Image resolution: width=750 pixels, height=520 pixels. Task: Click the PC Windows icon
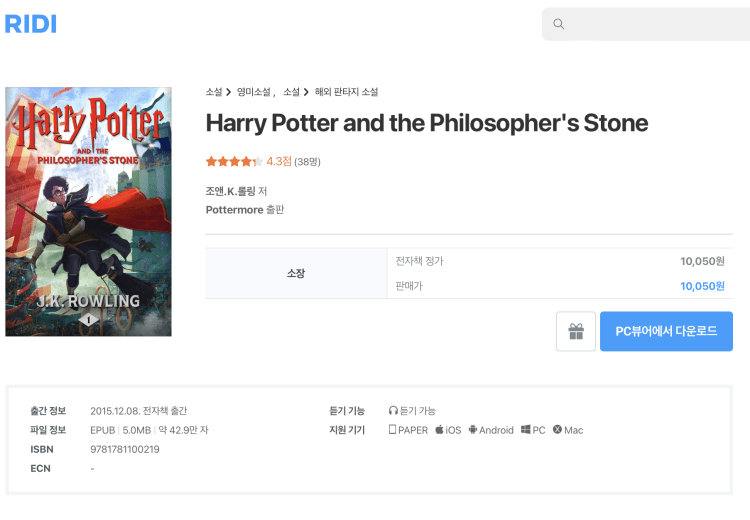[x=525, y=430]
